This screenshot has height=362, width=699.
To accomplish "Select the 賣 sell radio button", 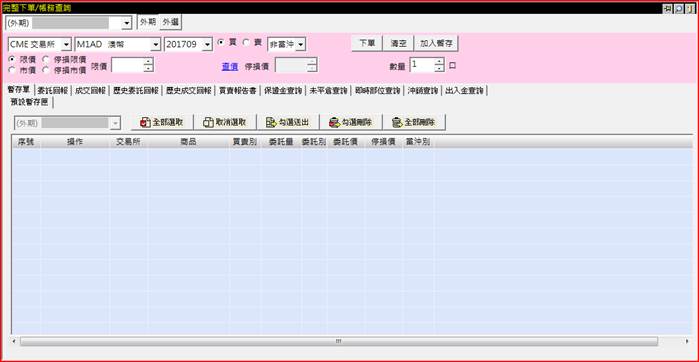I will (x=246, y=42).
